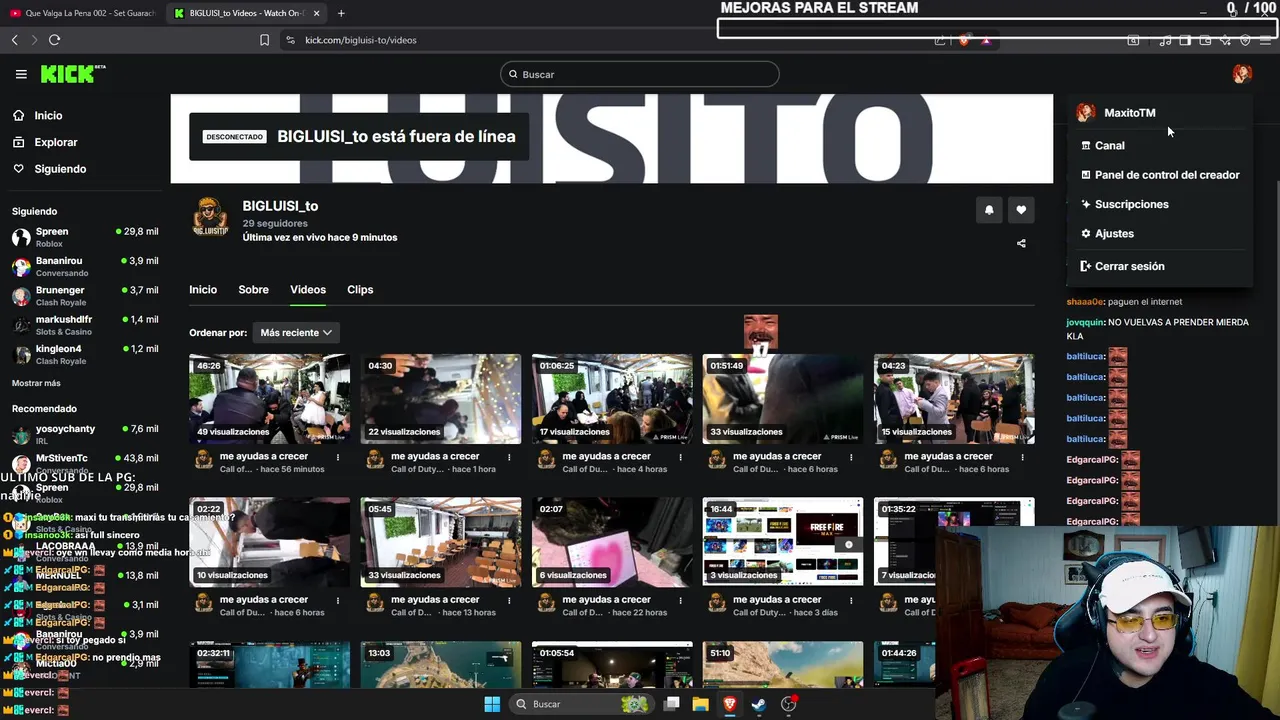The image size is (1280, 720).
Task: Switch to Que Valga La Pena browser tab
Action: point(82,13)
